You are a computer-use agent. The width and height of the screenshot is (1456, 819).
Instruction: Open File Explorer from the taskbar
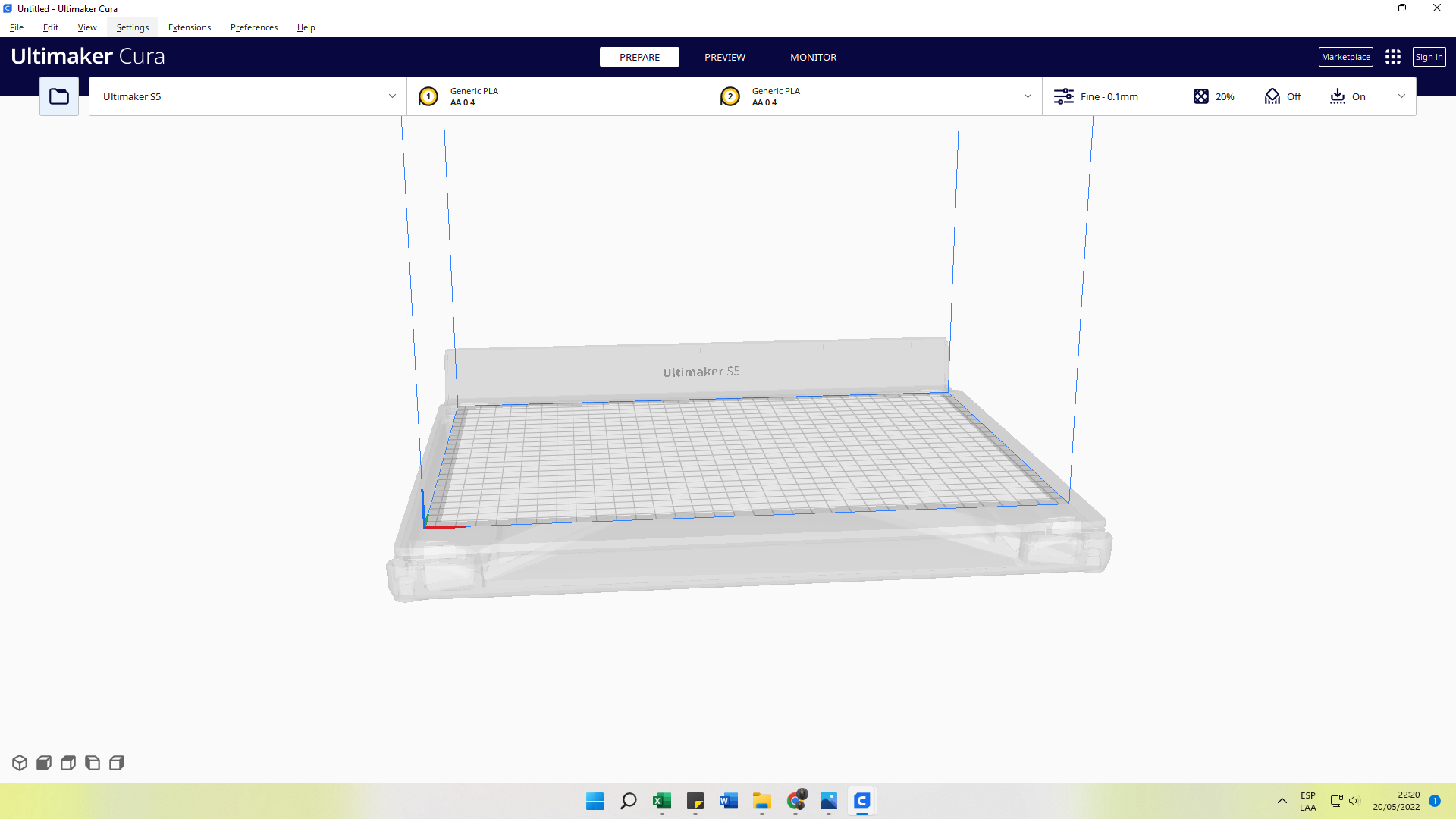pos(762,801)
